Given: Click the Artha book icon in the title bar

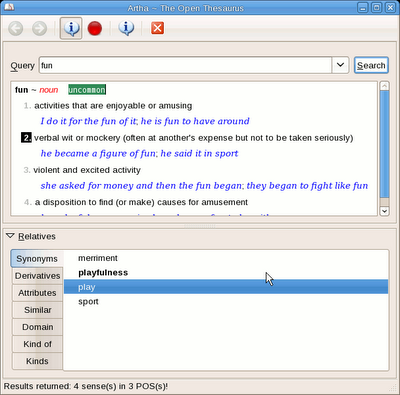Looking at the screenshot, I should (x=9, y=7).
